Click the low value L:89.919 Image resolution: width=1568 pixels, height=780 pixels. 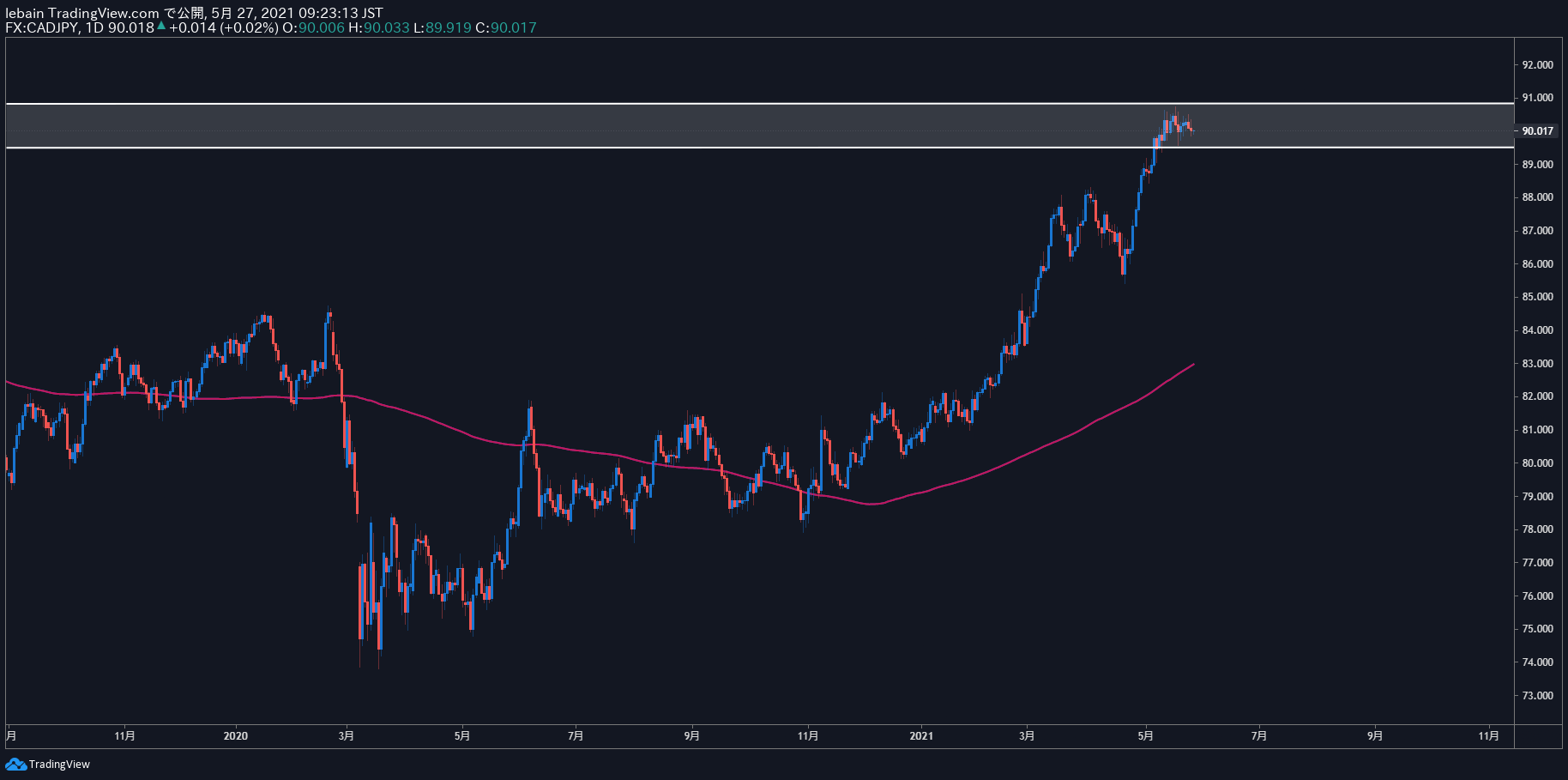[x=443, y=27]
